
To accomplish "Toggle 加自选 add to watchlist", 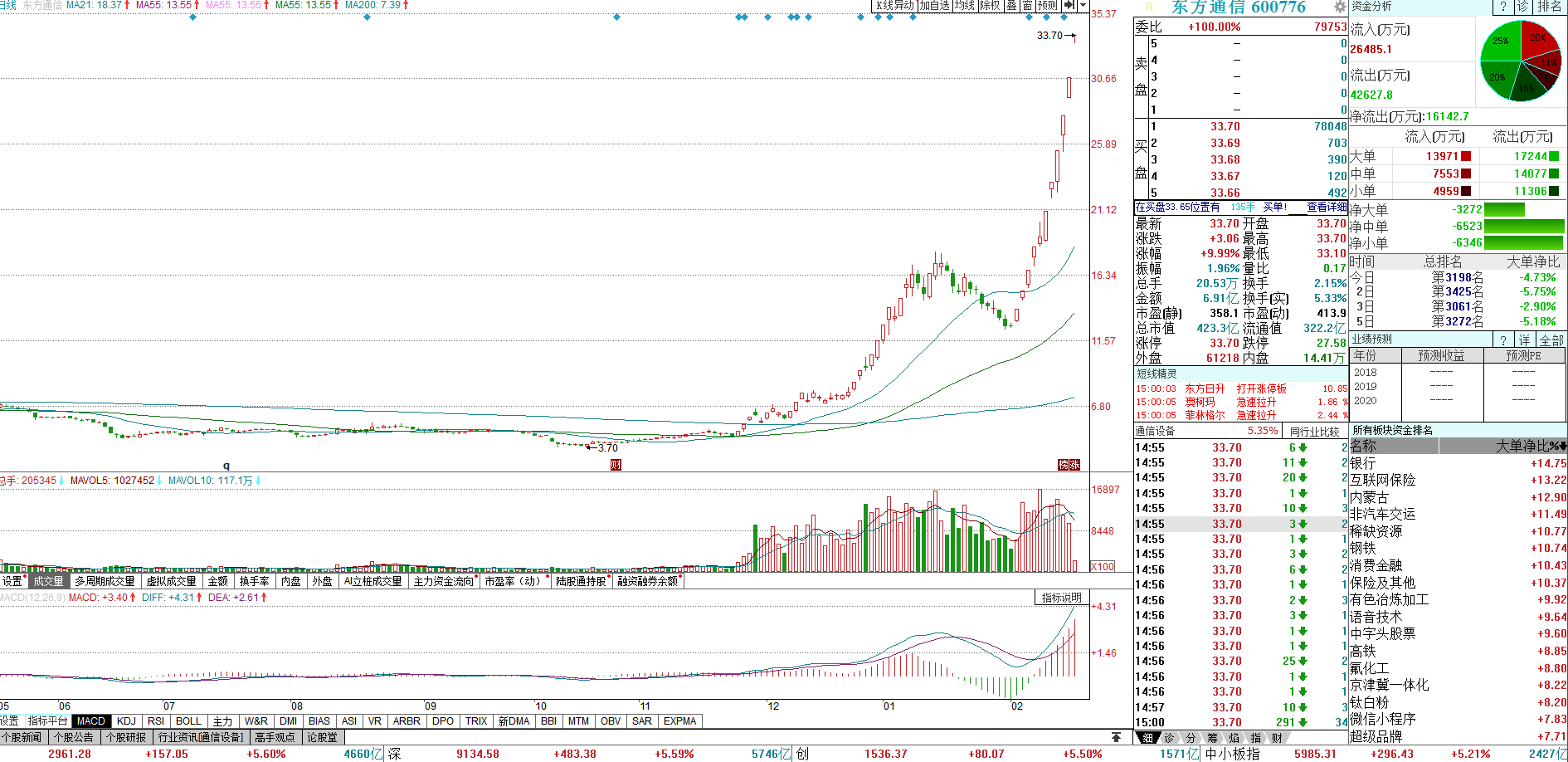I will pyautogui.click(x=934, y=6).
